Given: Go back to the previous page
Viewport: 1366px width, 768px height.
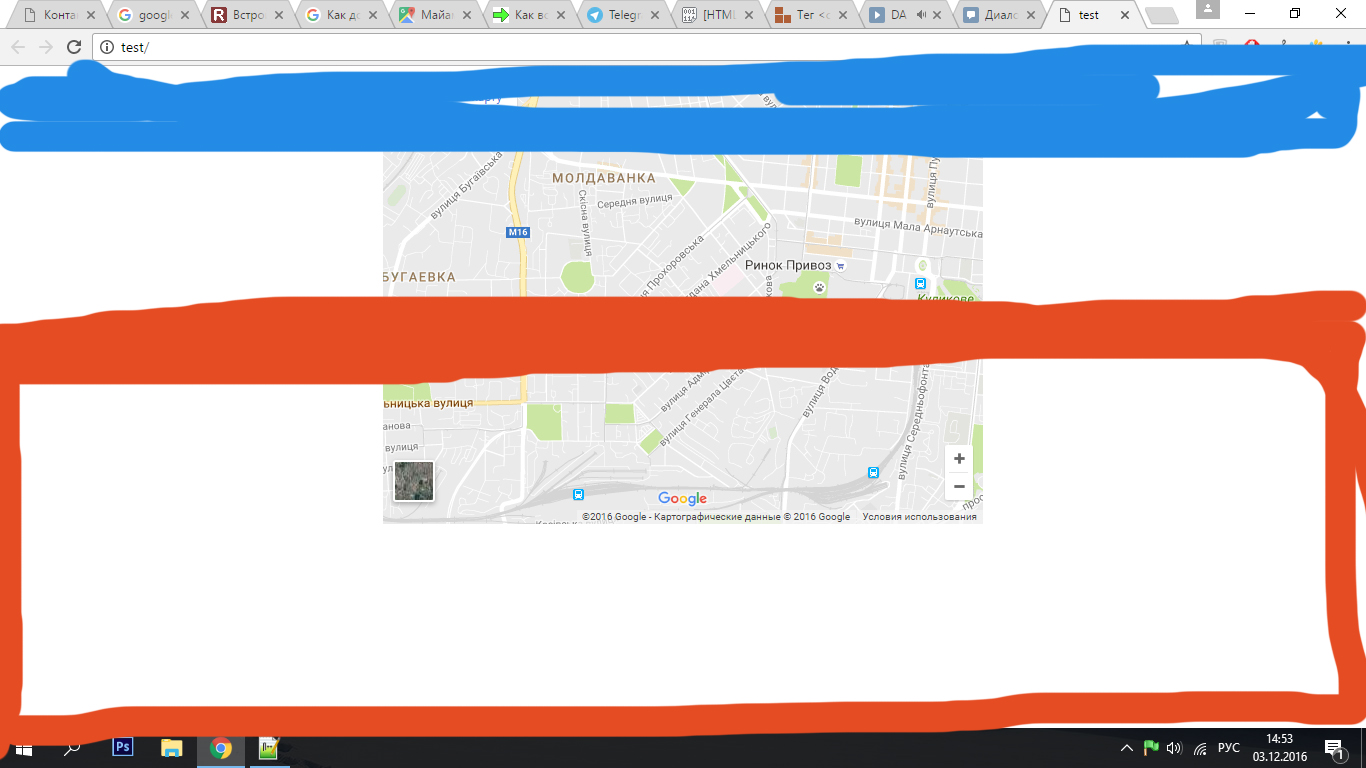Looking at the screenshot, I should pyautogui.click(x=18, y=47).
